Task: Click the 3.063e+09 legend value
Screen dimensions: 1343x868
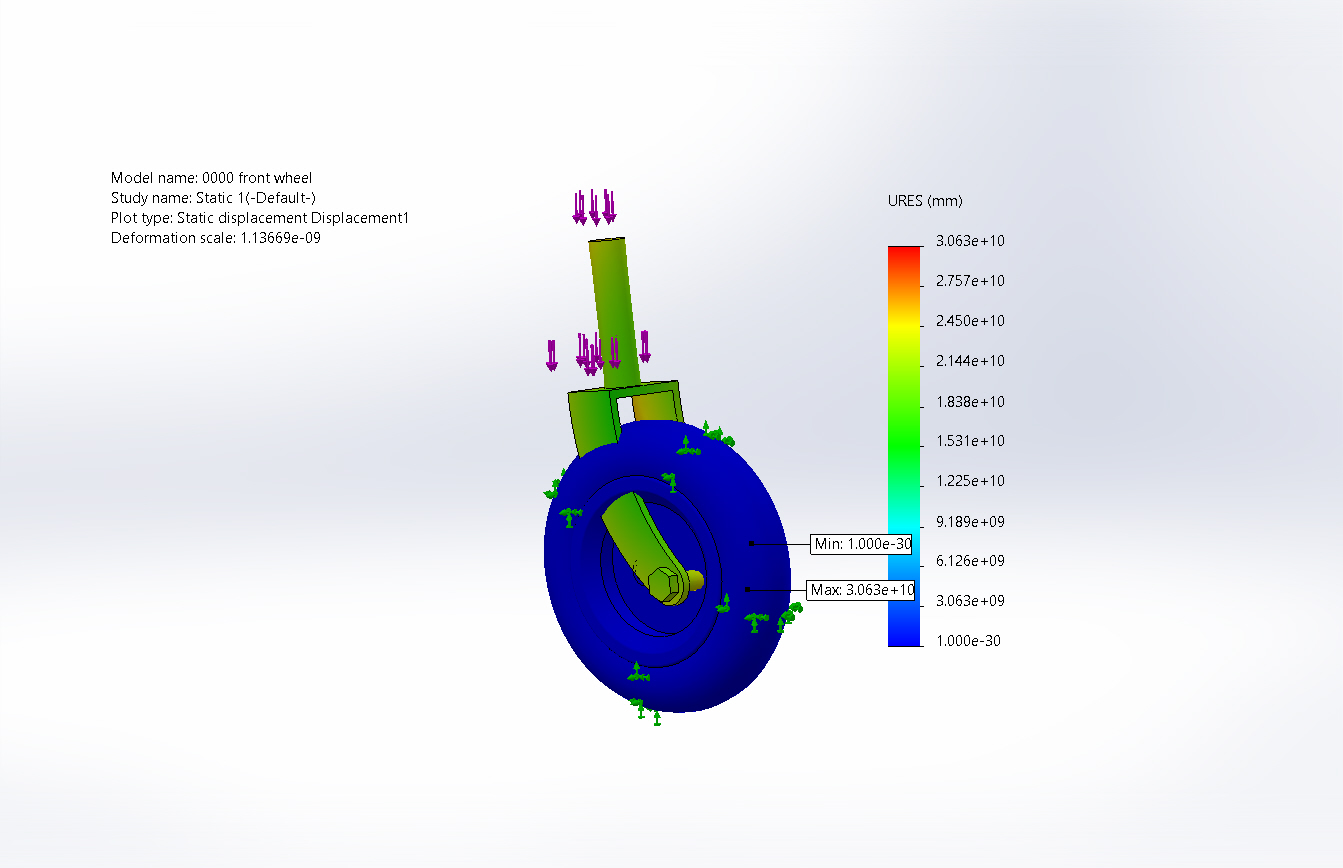Action: 970,601
